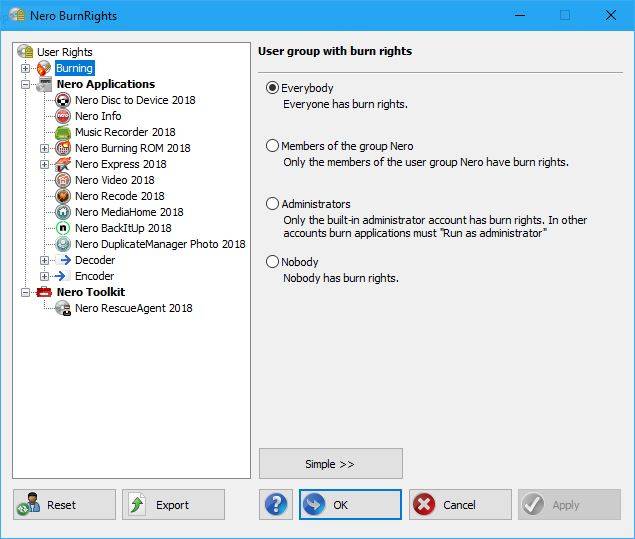
Task: Select Music Recorder 2018 label
Action: coord(125,132)
